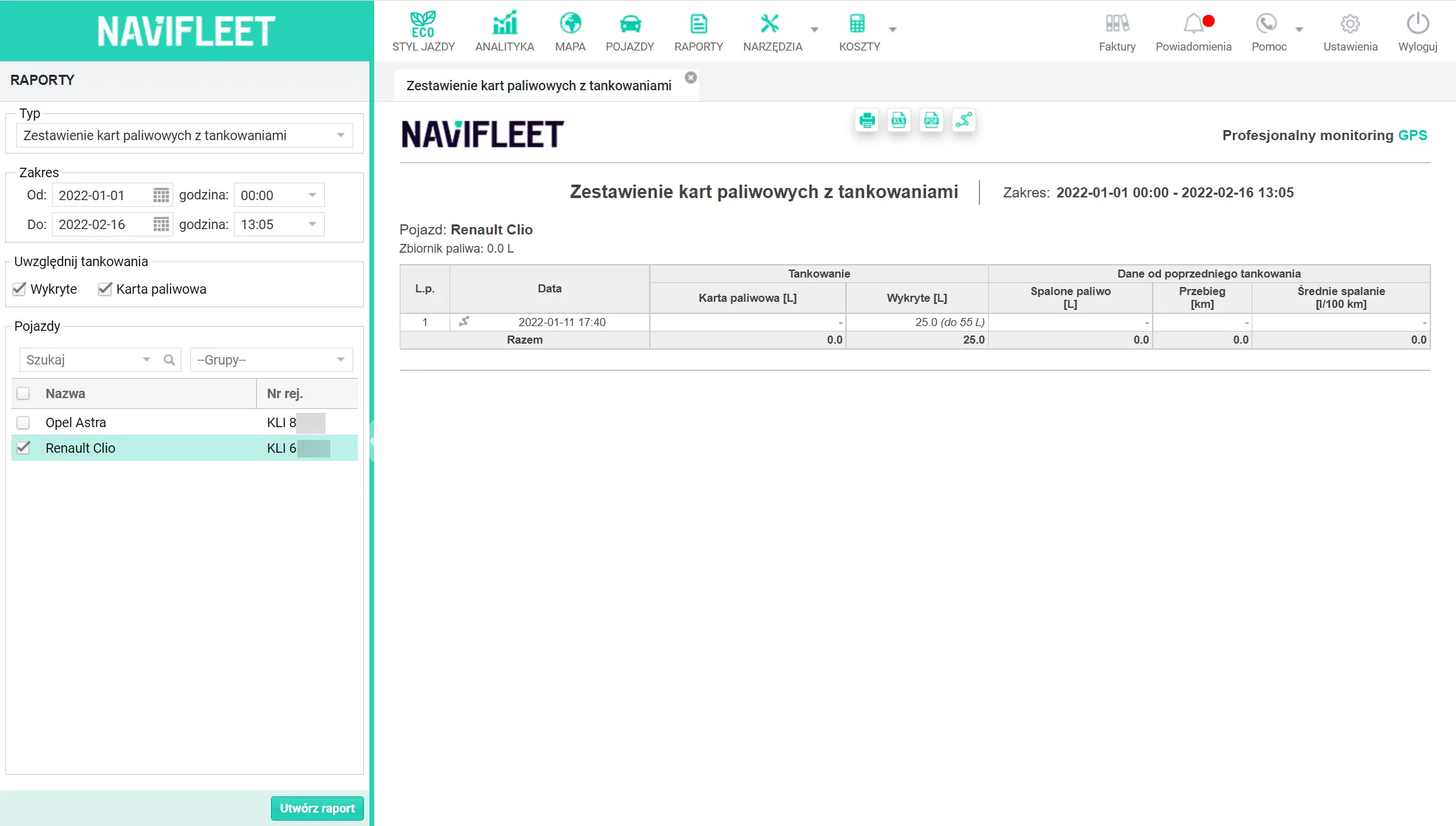
Task: Click the Utwórz raport button
Action: [x=317, y=808]
